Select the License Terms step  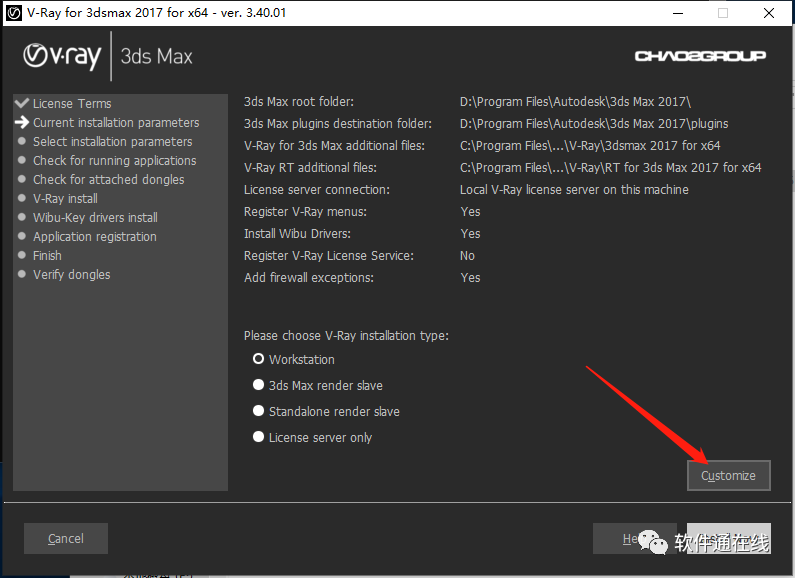pos(72,103)
